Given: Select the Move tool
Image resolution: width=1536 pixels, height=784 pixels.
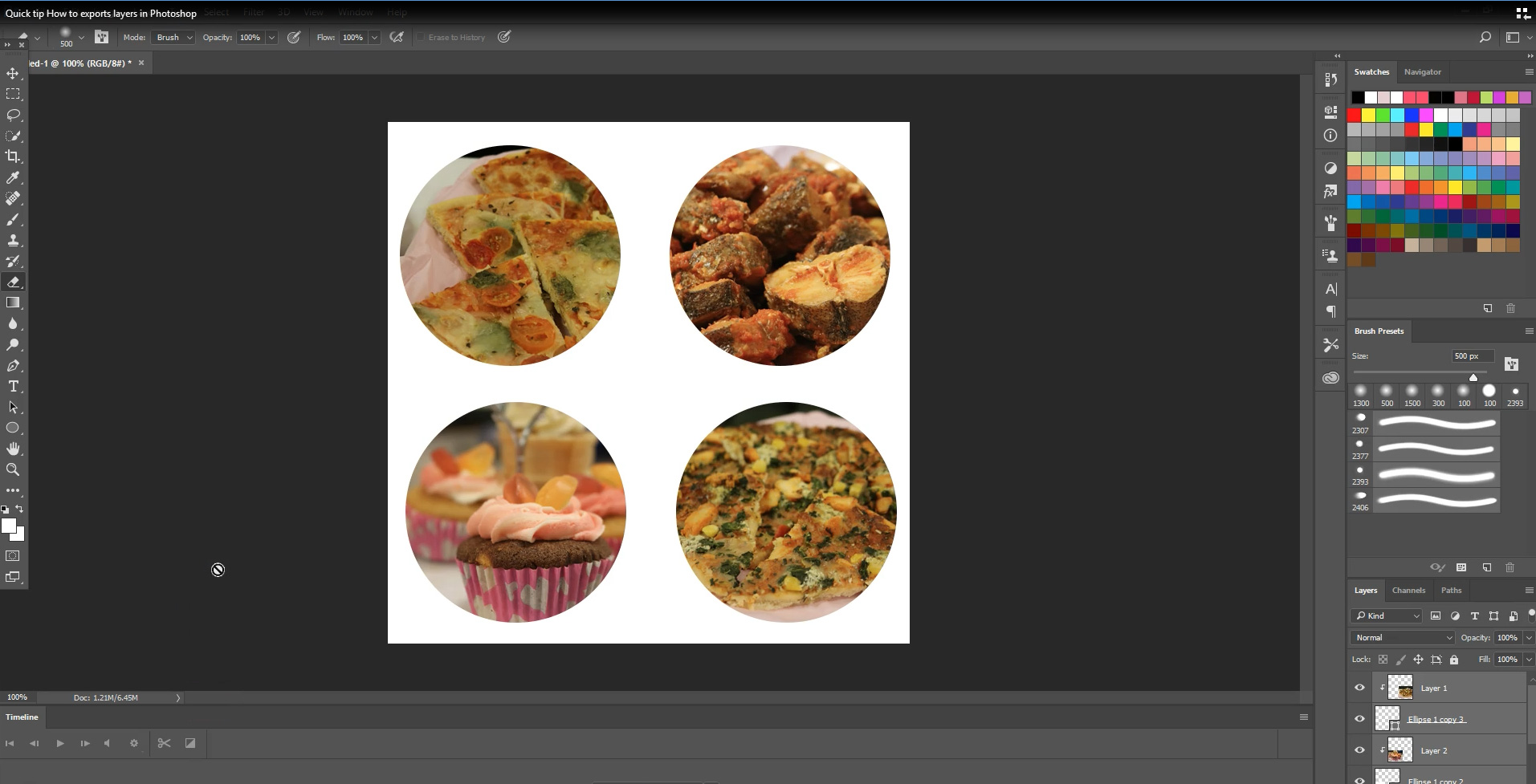Looking at the screenshot, I should click(13, 72).
